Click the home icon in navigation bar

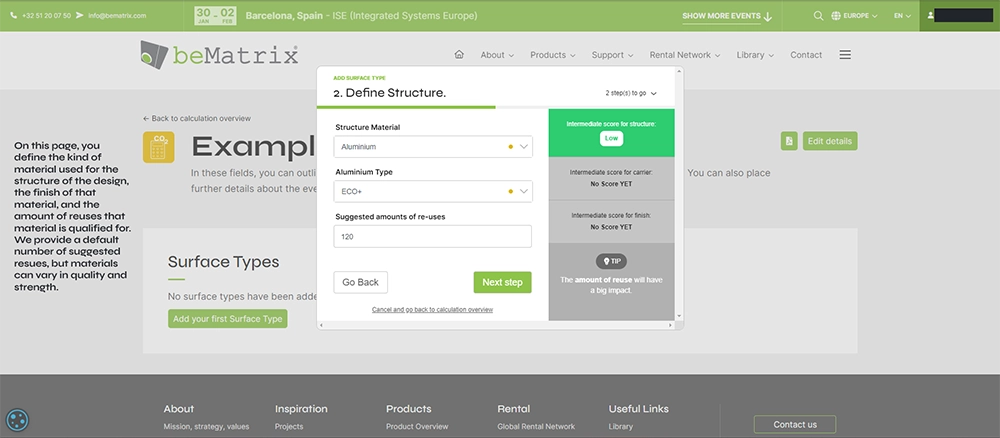pyautogui.click(x=459, y=55)
